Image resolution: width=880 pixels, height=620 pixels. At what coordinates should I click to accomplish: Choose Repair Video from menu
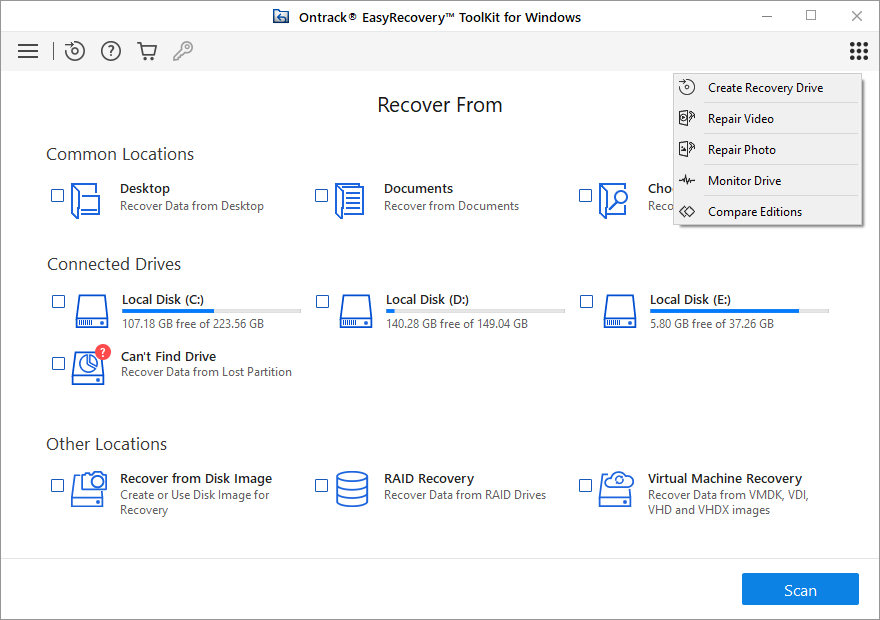[x=768, y=118]
